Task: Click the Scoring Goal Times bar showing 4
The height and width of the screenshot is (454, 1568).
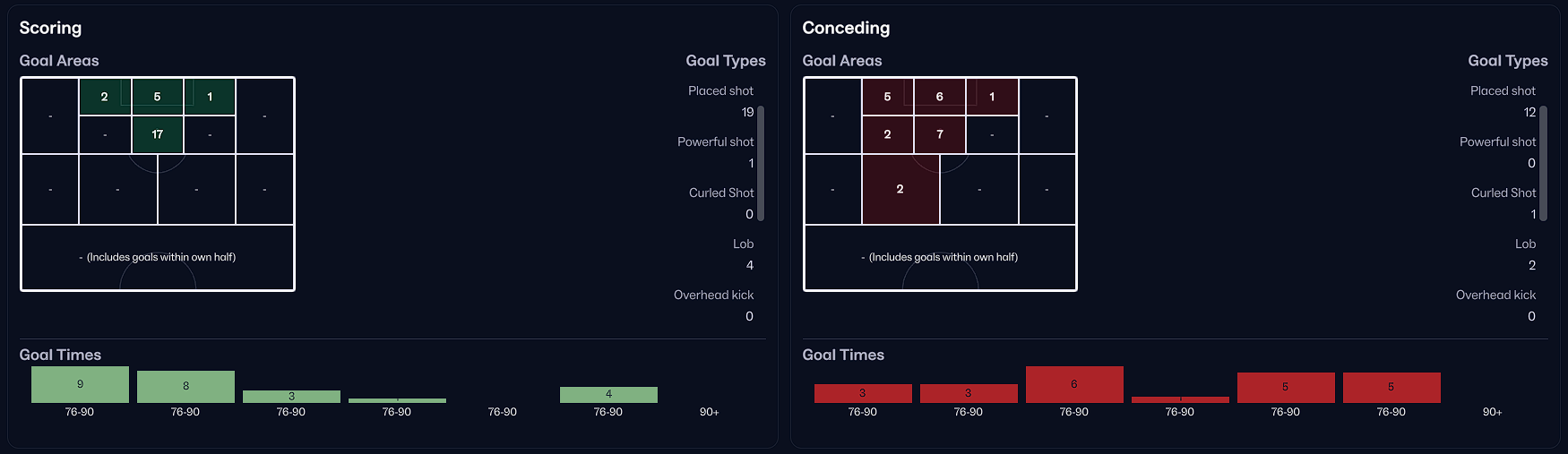Action: click(x=608, y=394)
